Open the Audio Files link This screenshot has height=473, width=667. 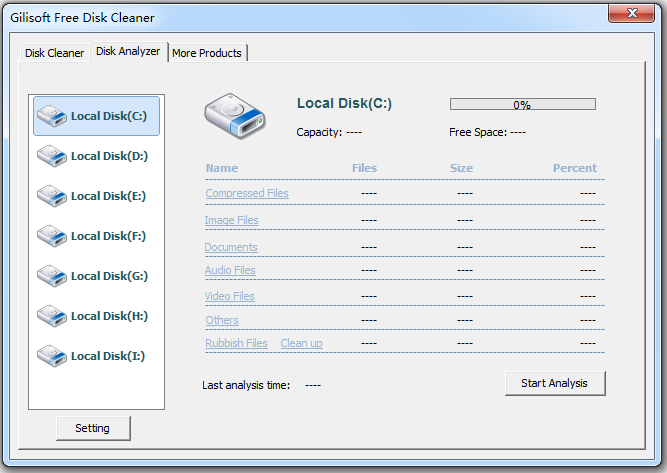pos(230,270)
